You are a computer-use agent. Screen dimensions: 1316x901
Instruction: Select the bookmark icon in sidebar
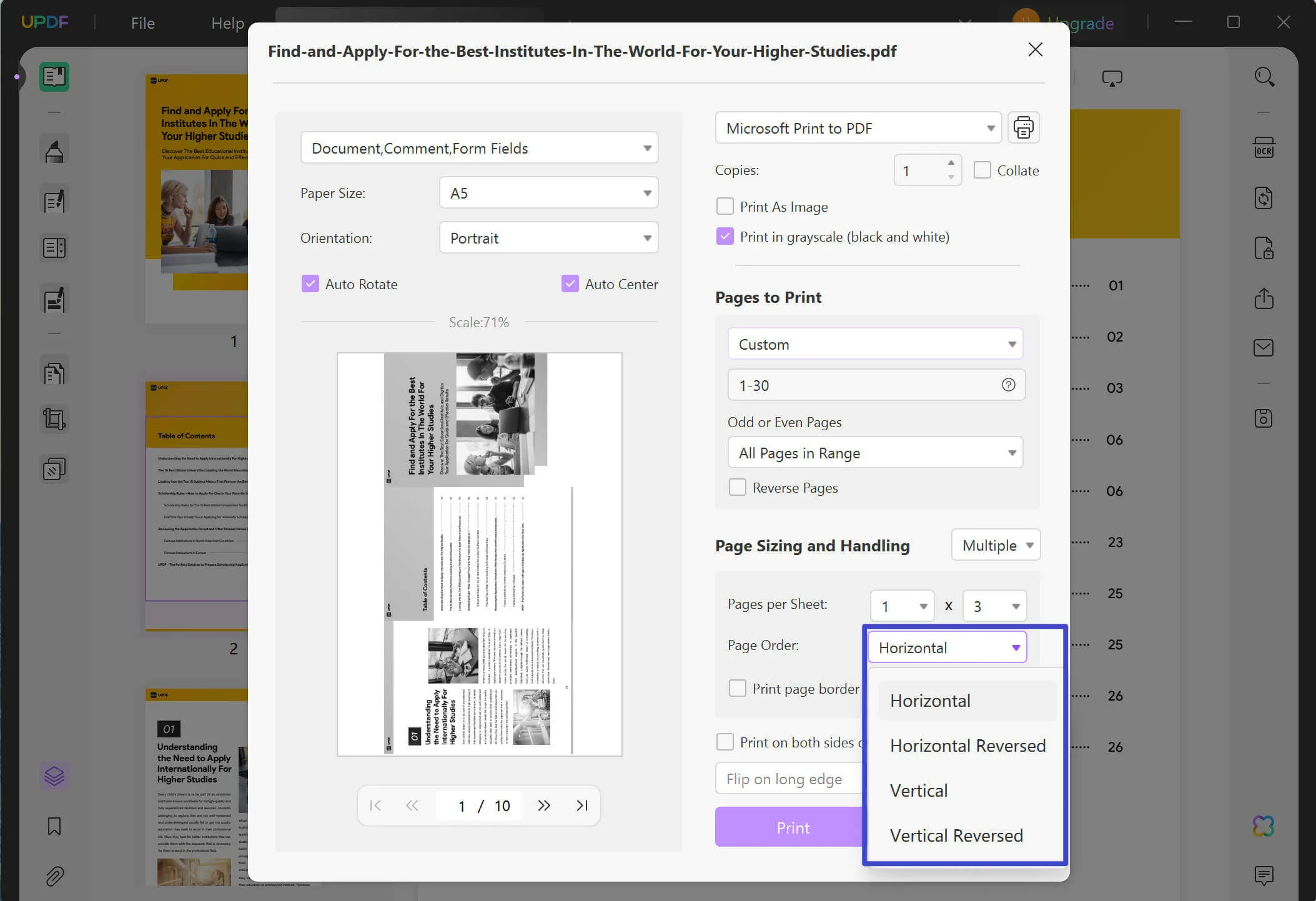[x=54, y=826]
